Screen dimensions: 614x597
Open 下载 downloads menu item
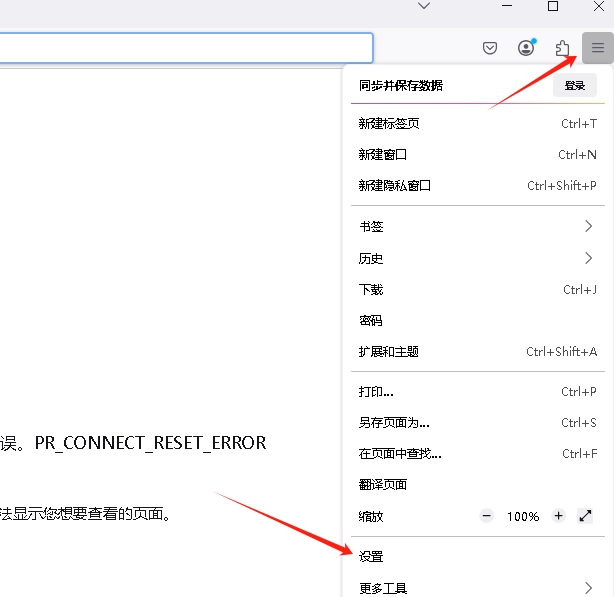click(478, 290)
